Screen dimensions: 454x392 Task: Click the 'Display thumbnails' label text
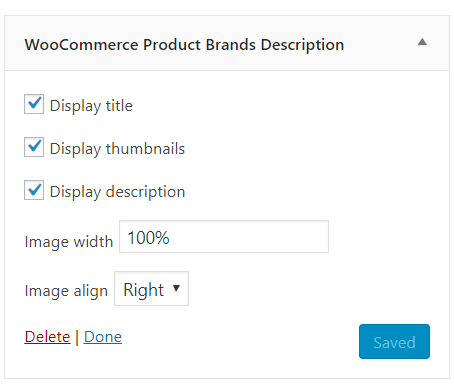click(117, 149)
